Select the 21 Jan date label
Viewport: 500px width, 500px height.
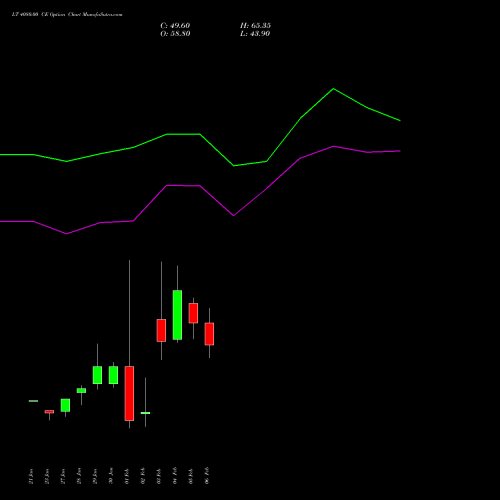click(x=31, y=476)
